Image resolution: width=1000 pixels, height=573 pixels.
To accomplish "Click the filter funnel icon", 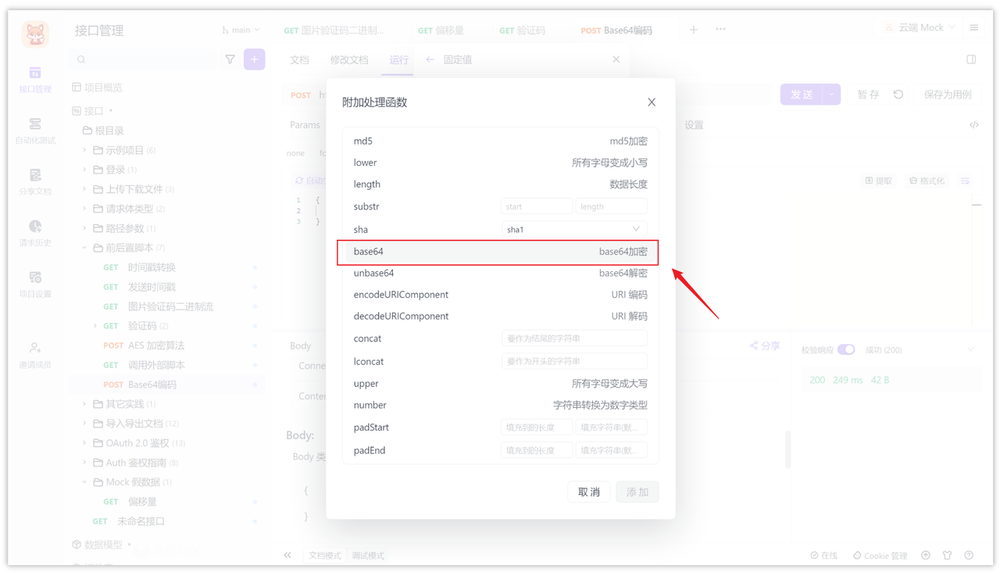I will pyautogui.click(x=230, y=59).
